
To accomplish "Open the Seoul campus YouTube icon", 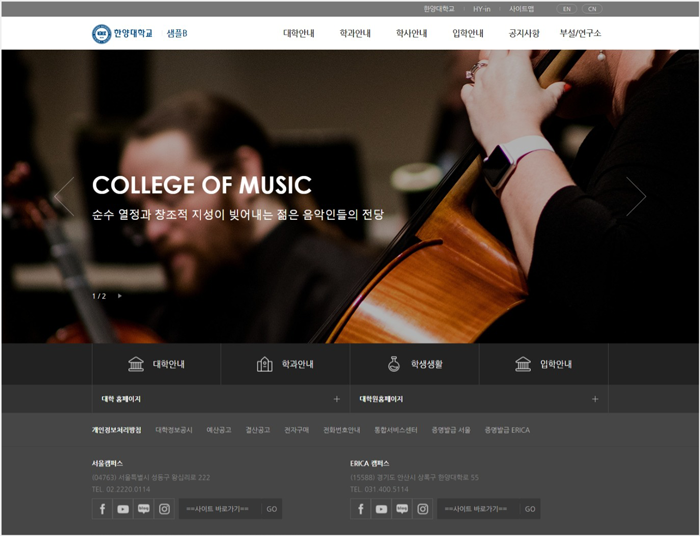I will 123,509.
